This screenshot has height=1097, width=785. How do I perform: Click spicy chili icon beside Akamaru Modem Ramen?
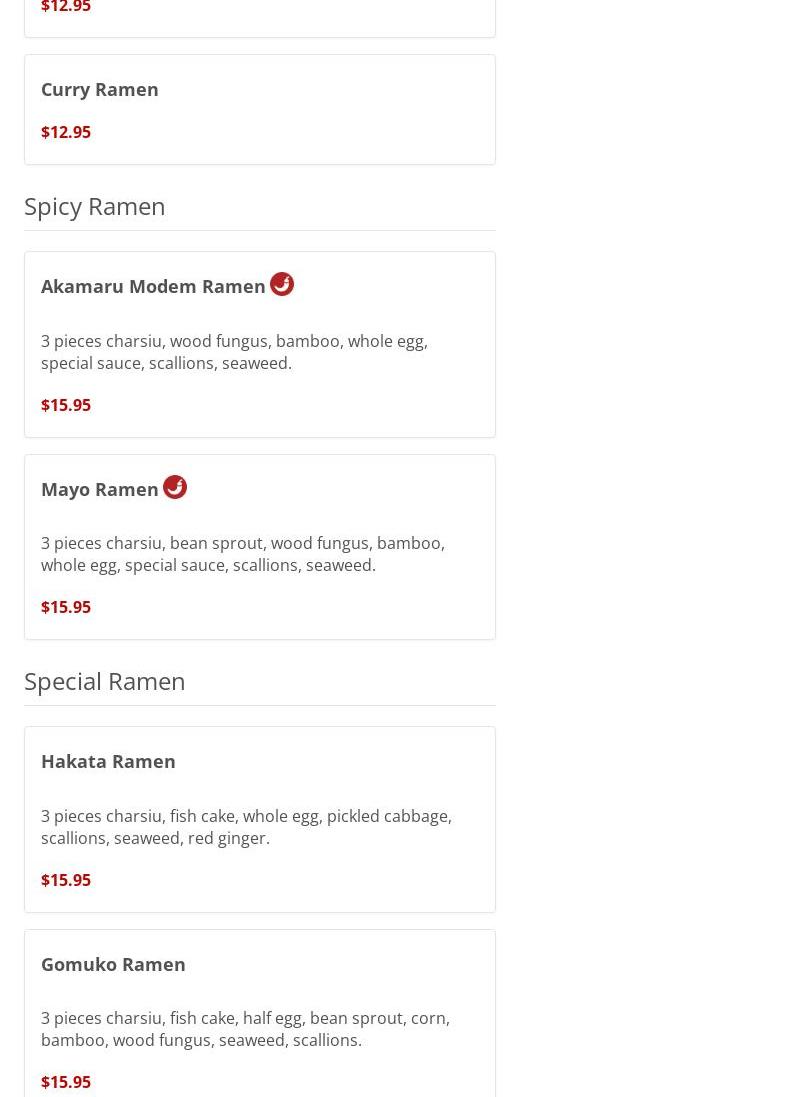pyautogui.click(x=282, y=284)
